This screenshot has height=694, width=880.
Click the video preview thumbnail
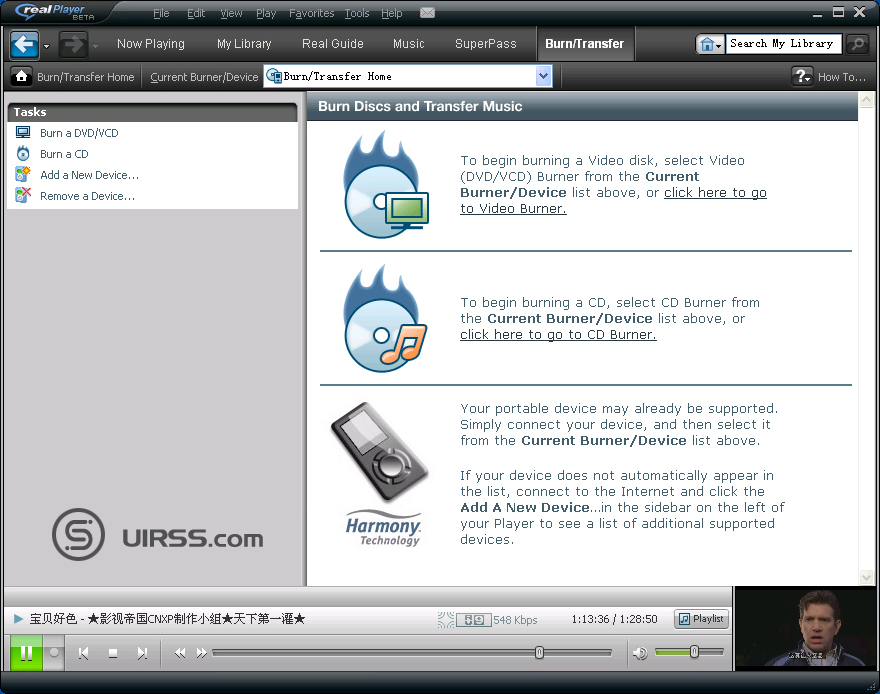805,628
